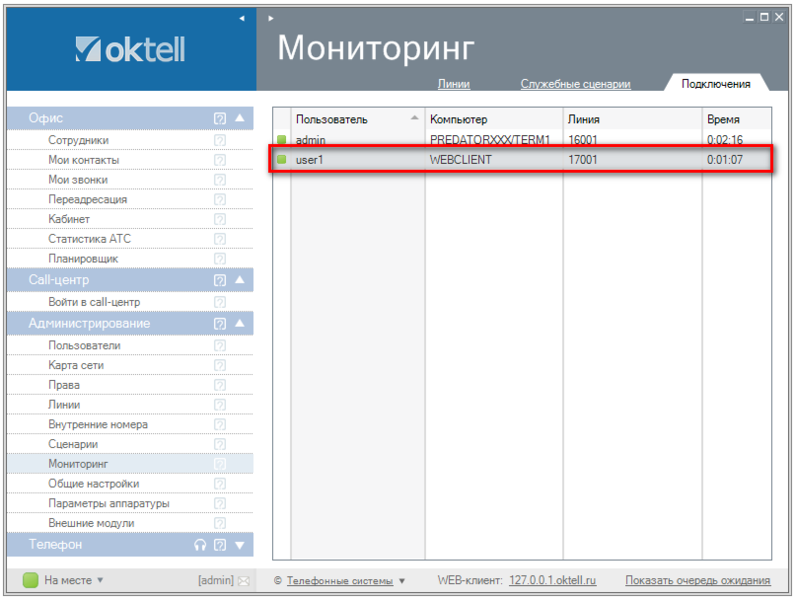Click the help icon in Администрирование header

click(x=220, y=324)
